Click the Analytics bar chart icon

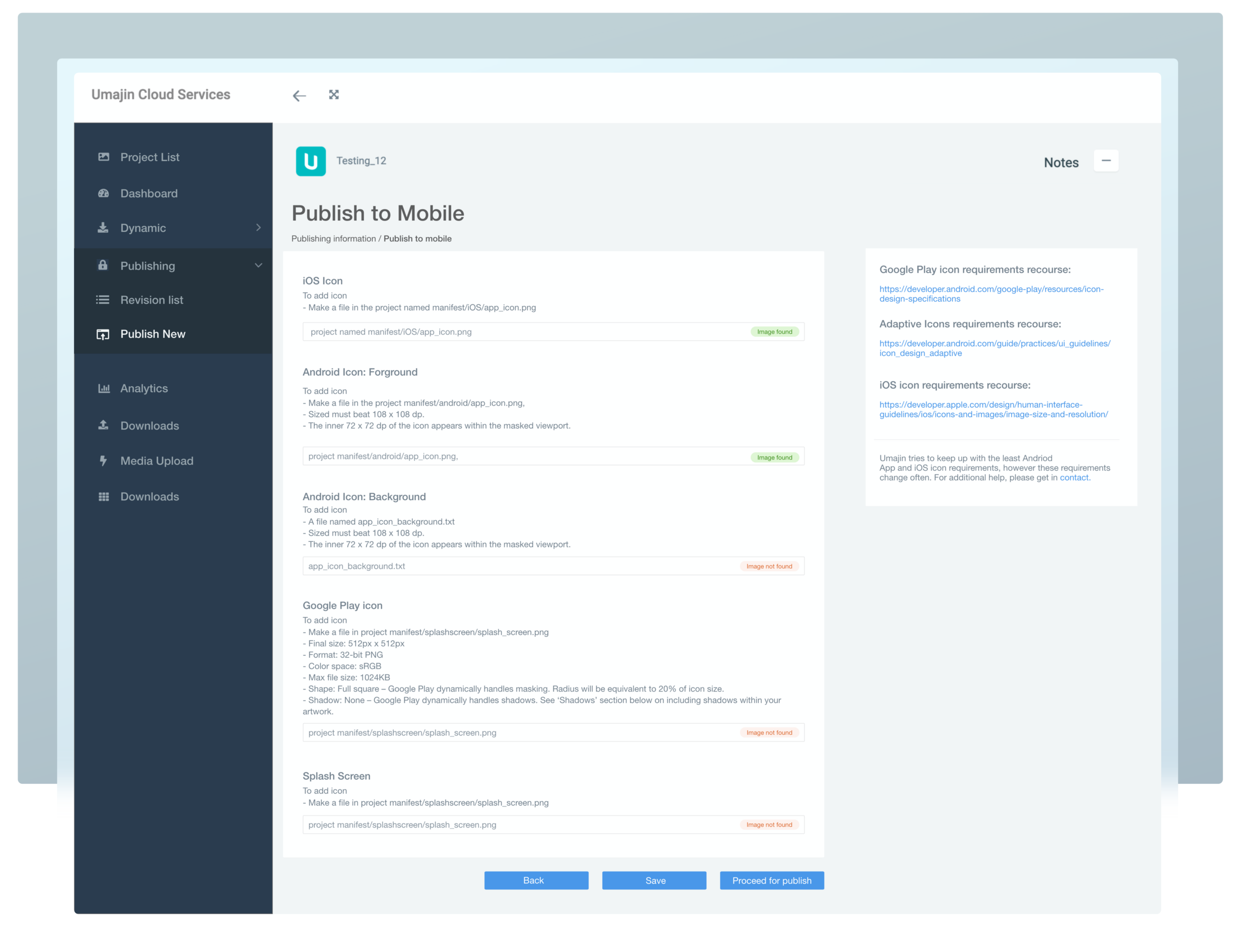click(x=104, y=388)
